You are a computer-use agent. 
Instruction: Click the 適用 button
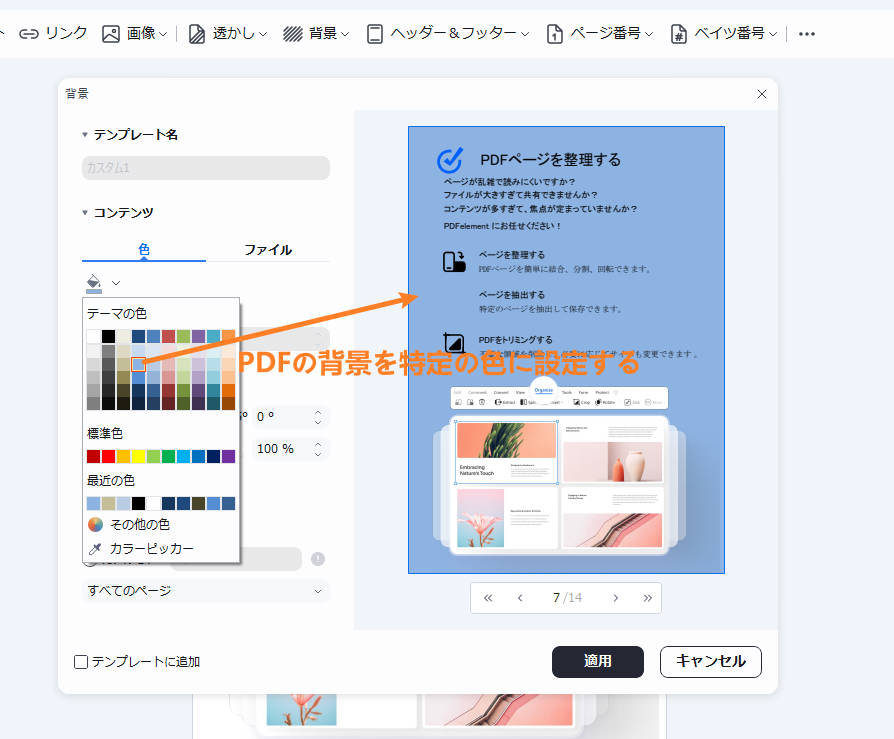(x=597, y=662)
